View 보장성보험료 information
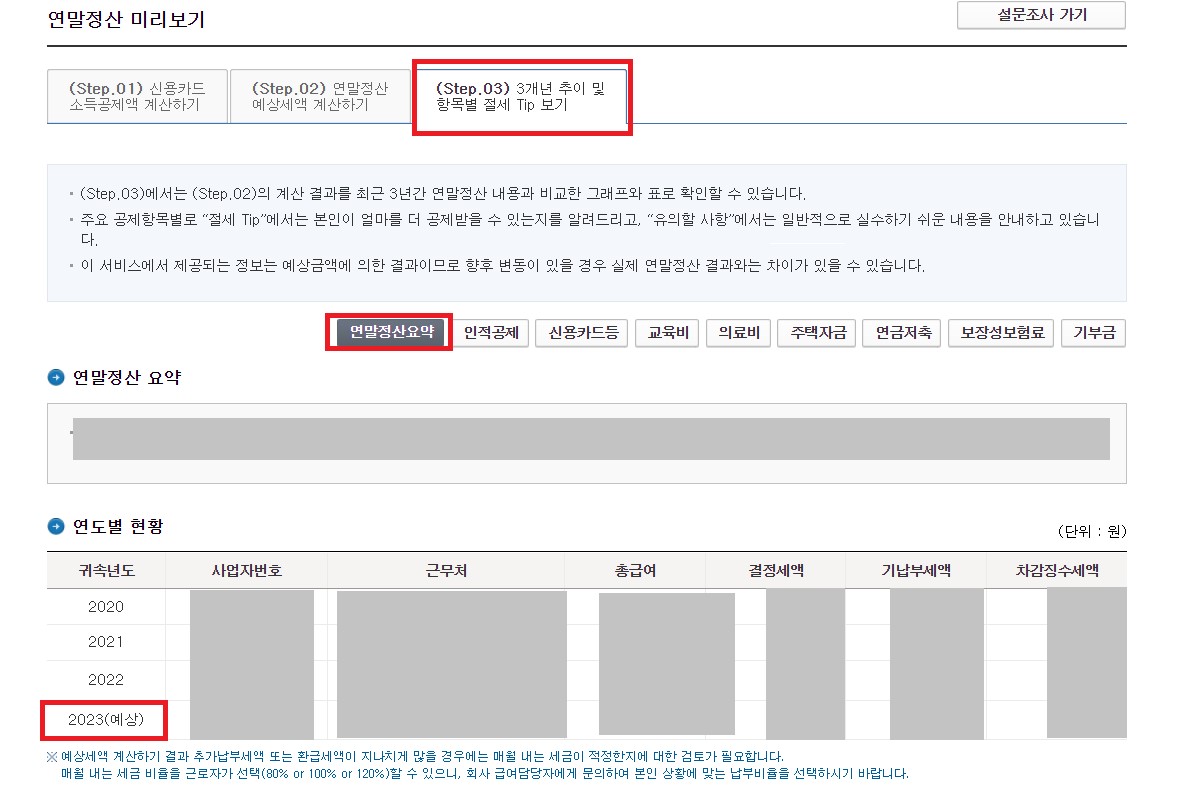Screen dimensions: 1183x796 (1003, 333)
